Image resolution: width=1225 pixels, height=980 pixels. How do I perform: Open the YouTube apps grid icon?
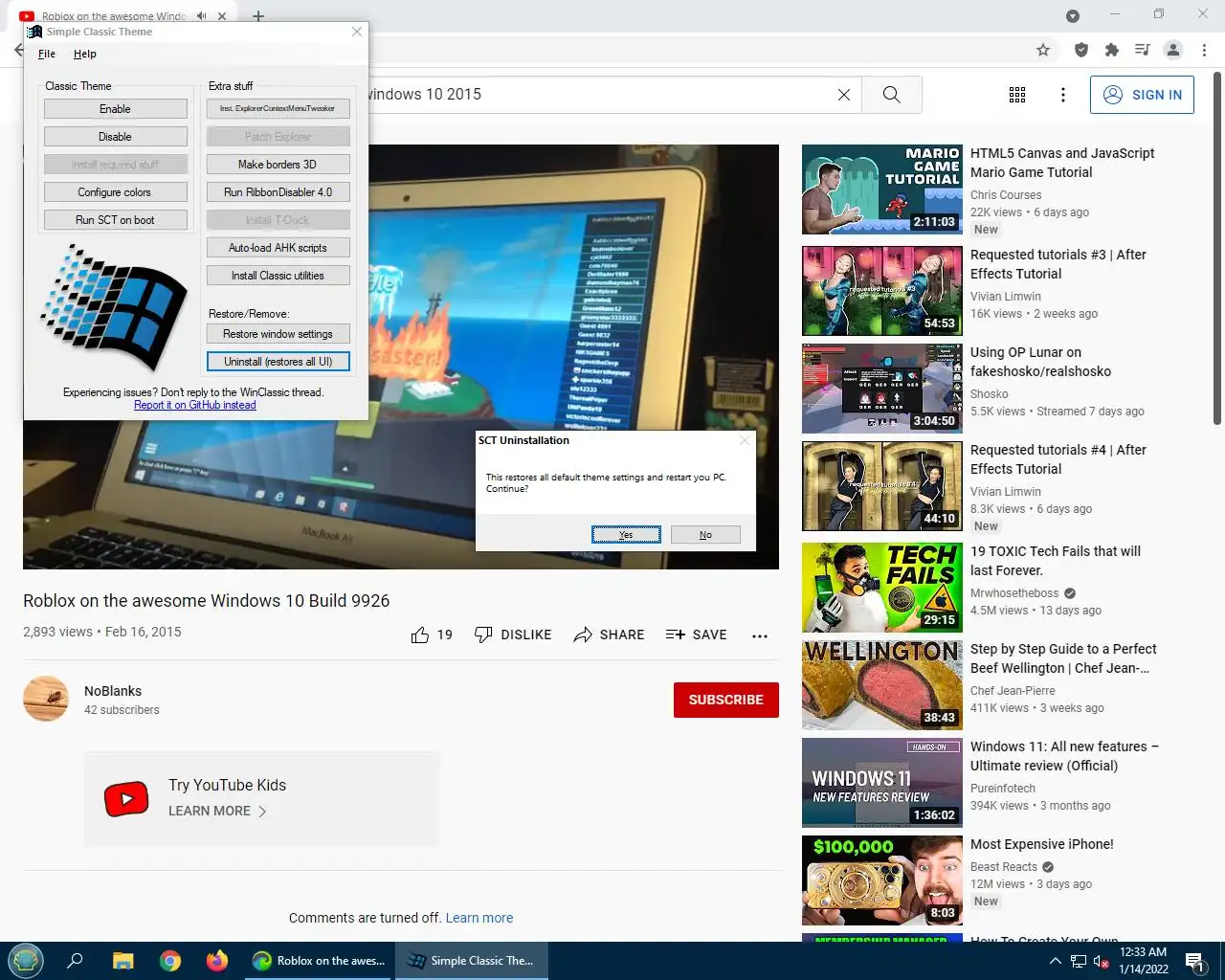tap(1017, 95)
